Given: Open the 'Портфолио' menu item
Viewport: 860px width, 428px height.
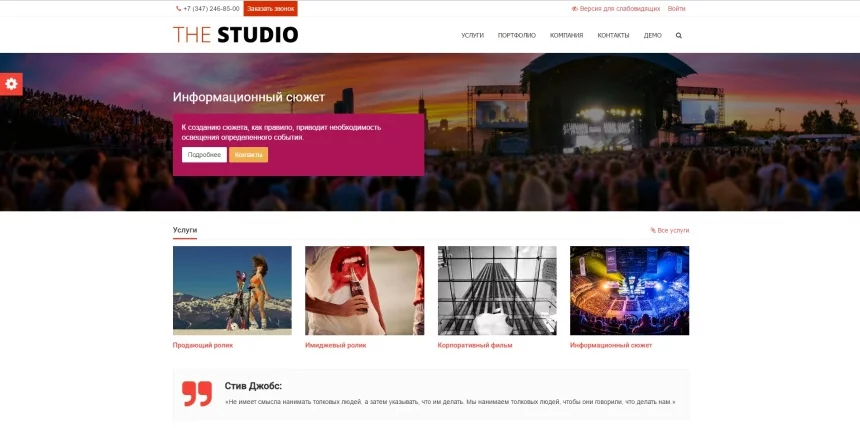Looking at the screenshot, I should (x=516, y=35).
